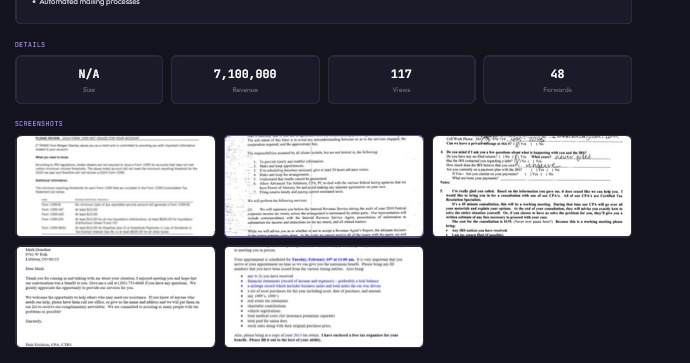The width and height of the screenshot is (690, 363).
Task: Open the E*TRADE Form 1099 notice screenshot
Action: (x=116, y=186)
